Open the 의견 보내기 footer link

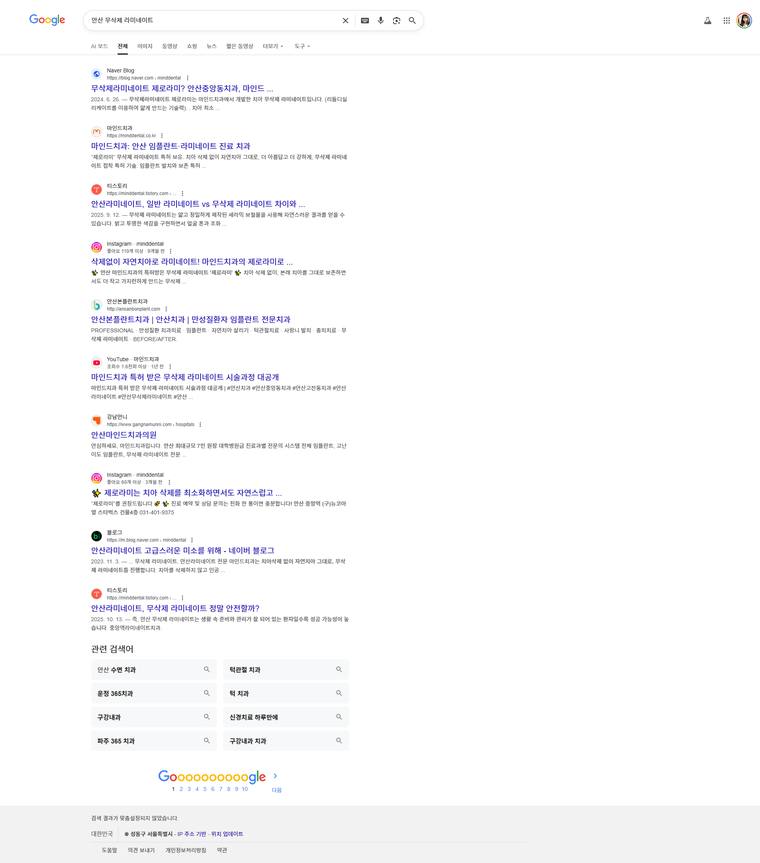[x=141, y=850]
